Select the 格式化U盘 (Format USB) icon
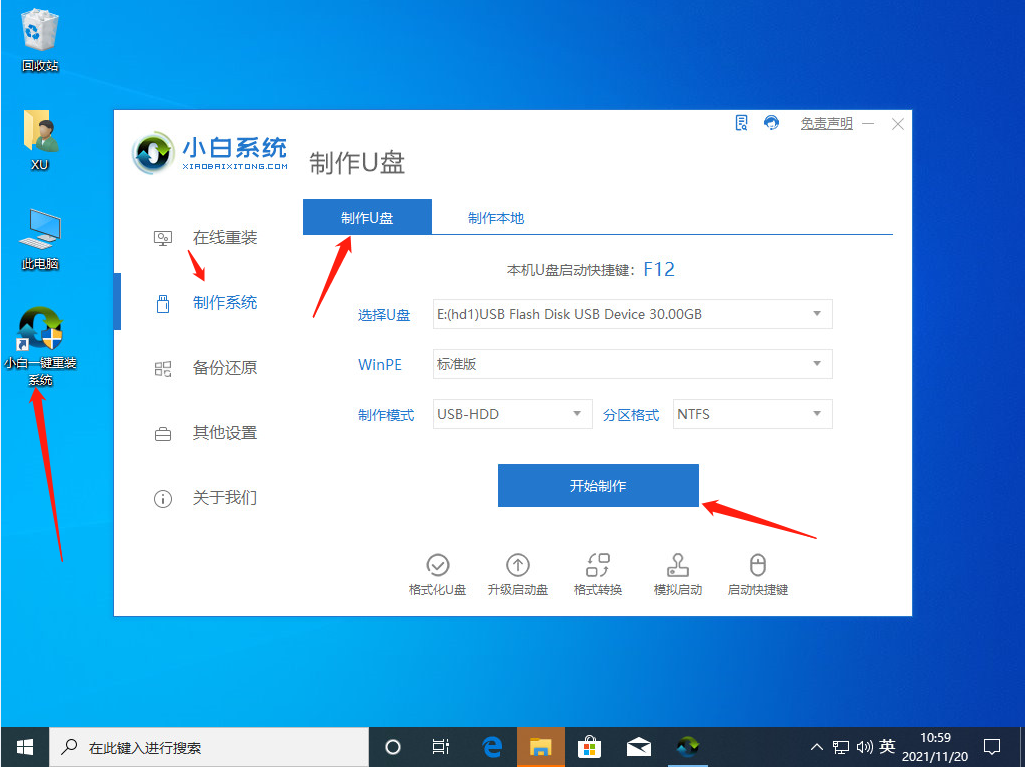Viewport: 1025px width, 767px height. 437,572
